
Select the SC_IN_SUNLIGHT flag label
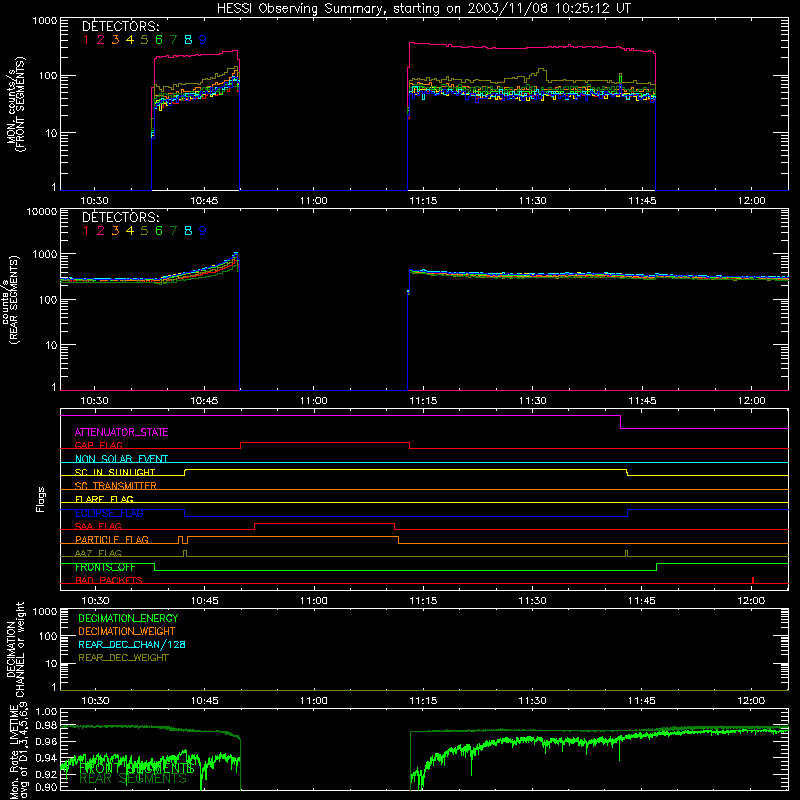click(115, 472)
